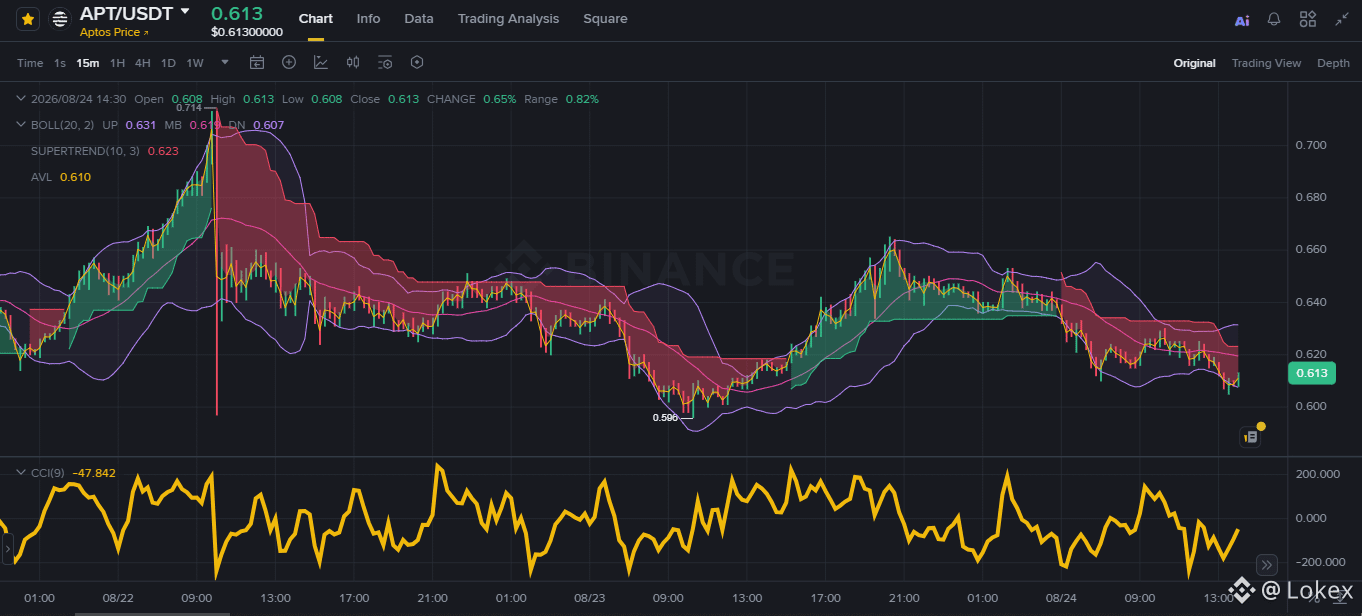Click the large 0.613 last price
The image size is (1362, 616).
(x=237, y=13)
